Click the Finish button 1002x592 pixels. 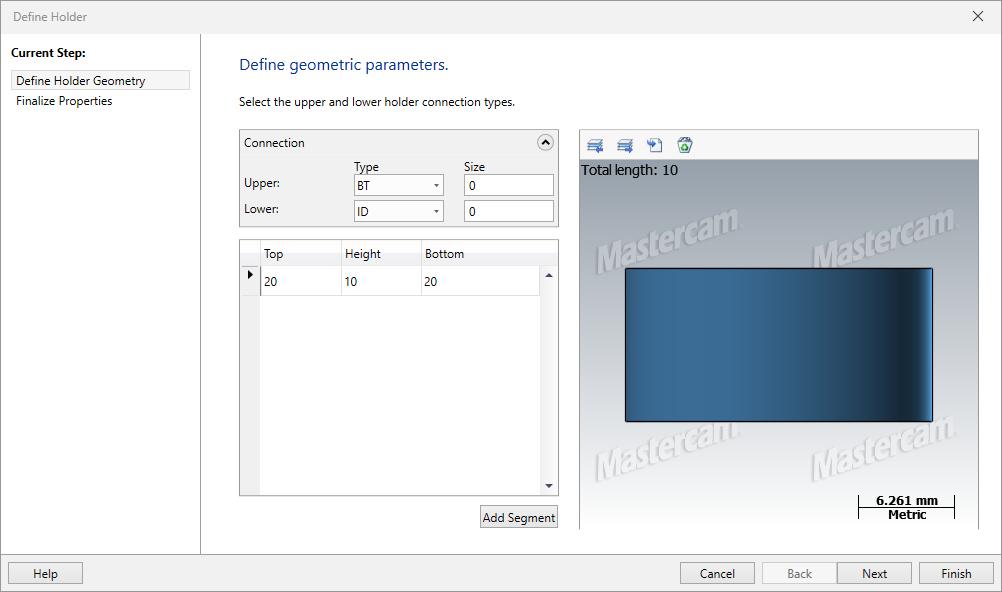[956, 573]
